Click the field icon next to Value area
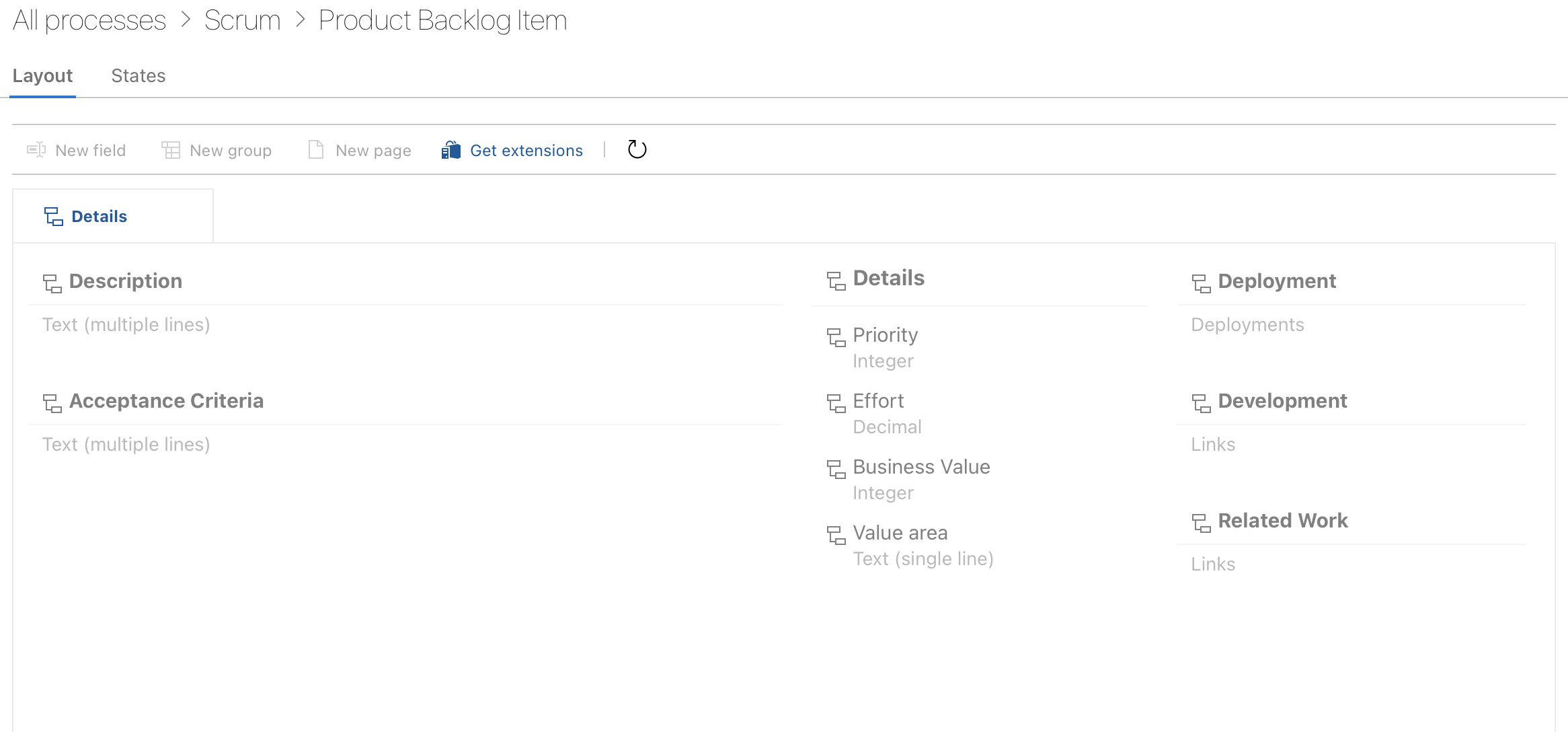This screenshot has height=732, width=1568. click(836, 535)
